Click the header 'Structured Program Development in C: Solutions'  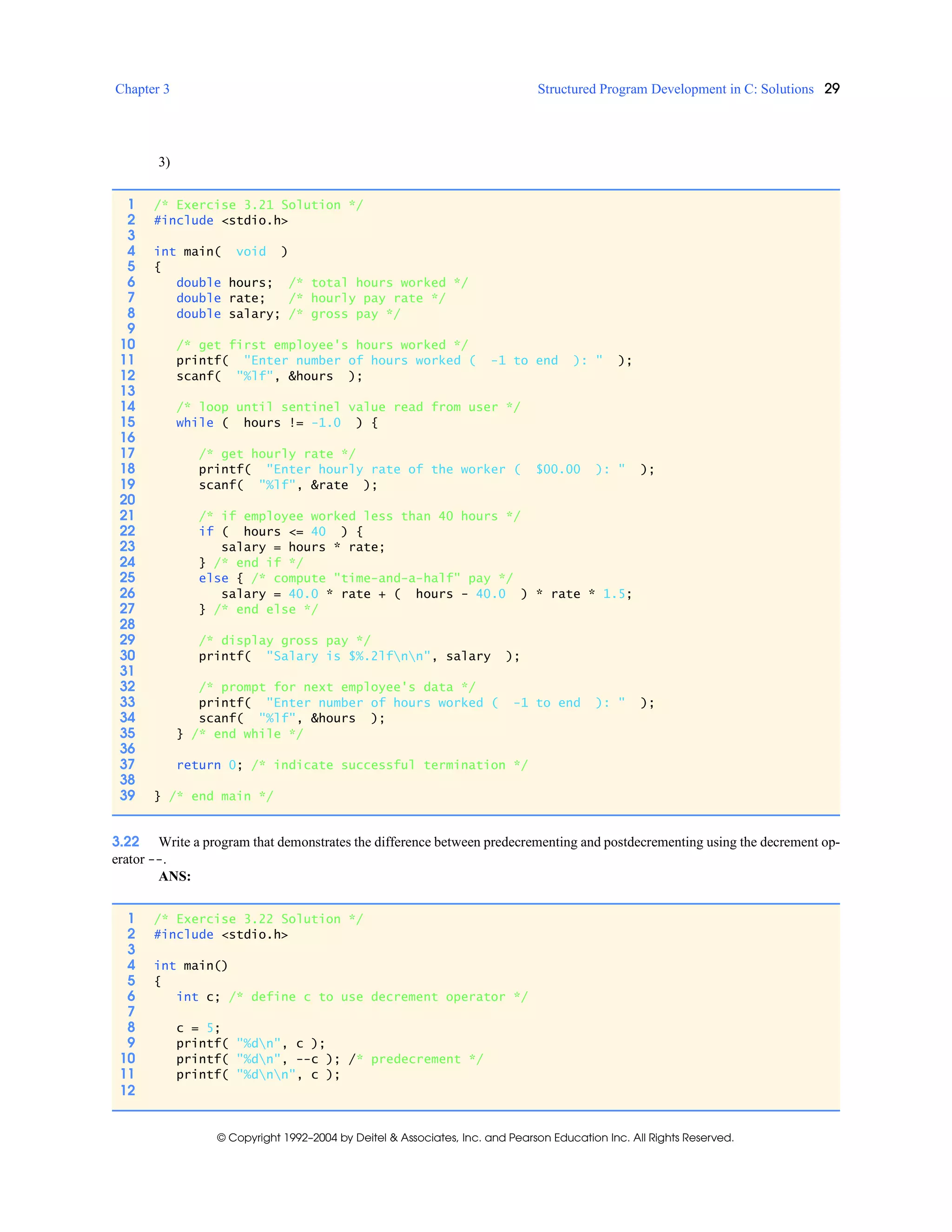(675, 89)
